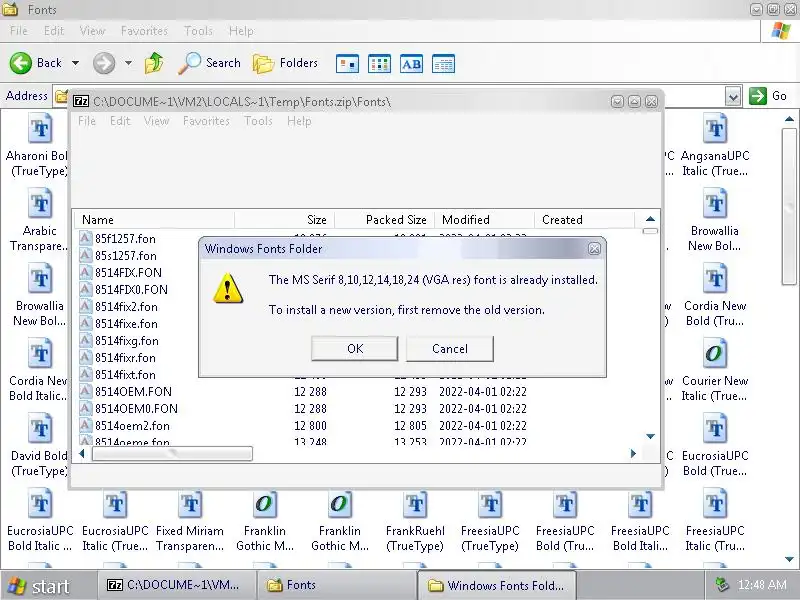This screenshot has height=600, width=800.
Task: Select 85s1257.fon in the 7-Zip list
Action: pyautogui.click(x=126, y=256)
